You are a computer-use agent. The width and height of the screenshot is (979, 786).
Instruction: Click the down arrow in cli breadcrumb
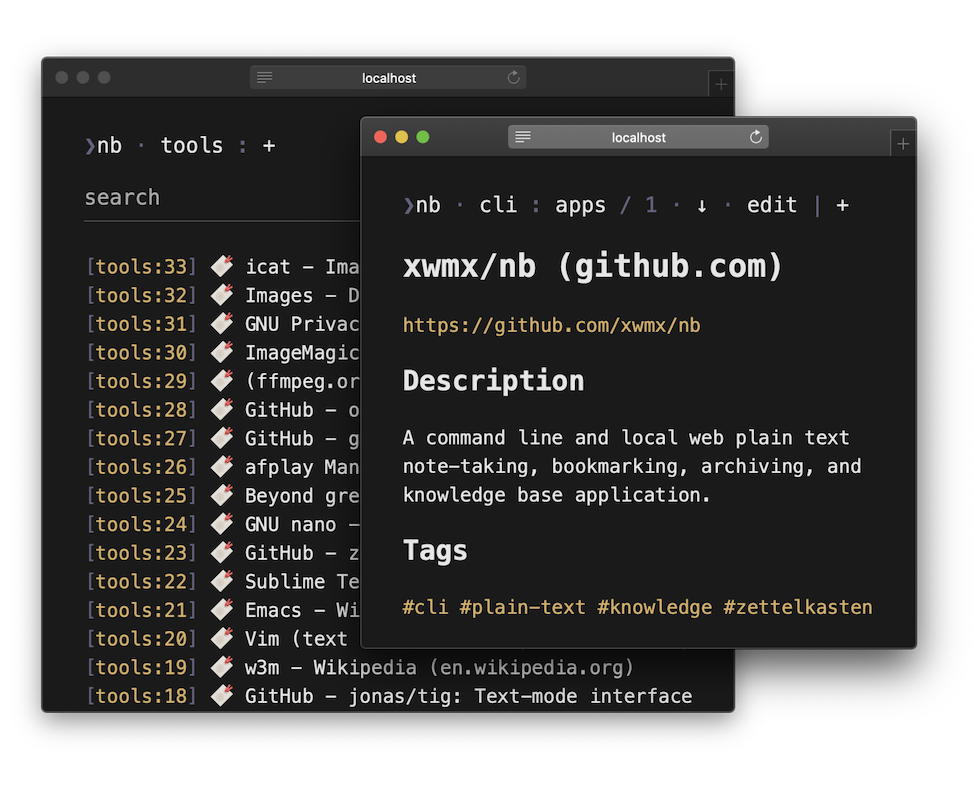(702, 206)
